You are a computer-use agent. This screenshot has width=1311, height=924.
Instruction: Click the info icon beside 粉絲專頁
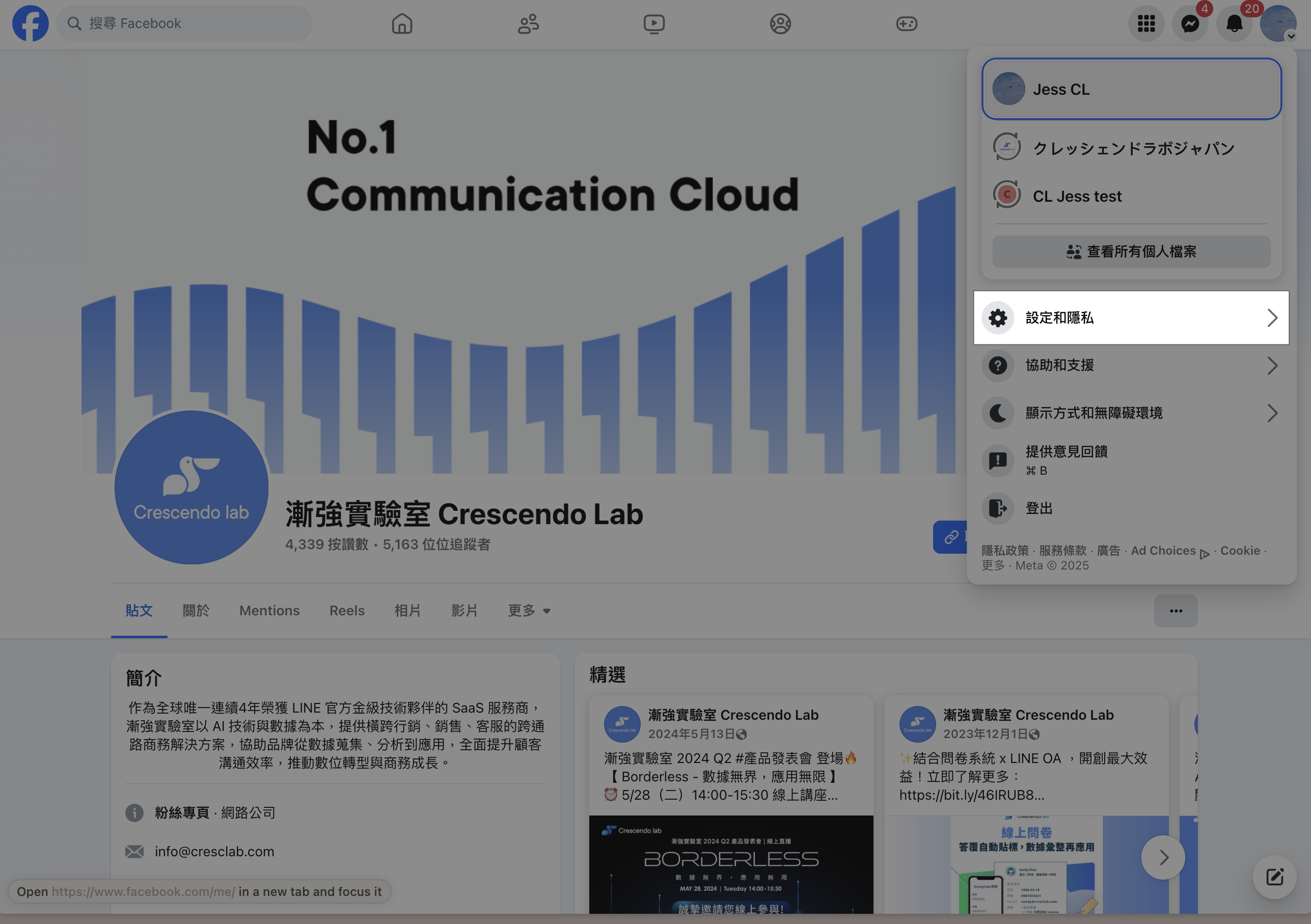click(134, 812)
